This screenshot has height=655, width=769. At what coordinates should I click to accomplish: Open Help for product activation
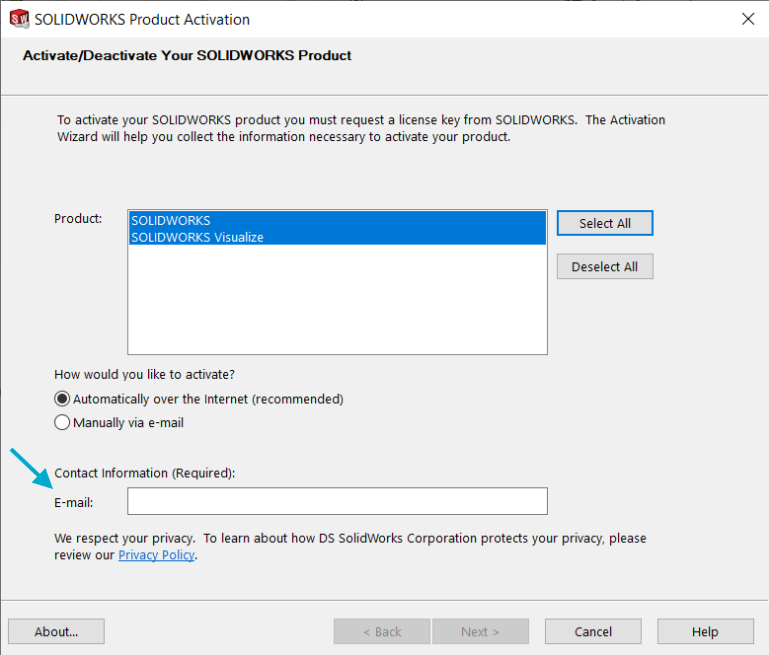[x=705, y=631]
